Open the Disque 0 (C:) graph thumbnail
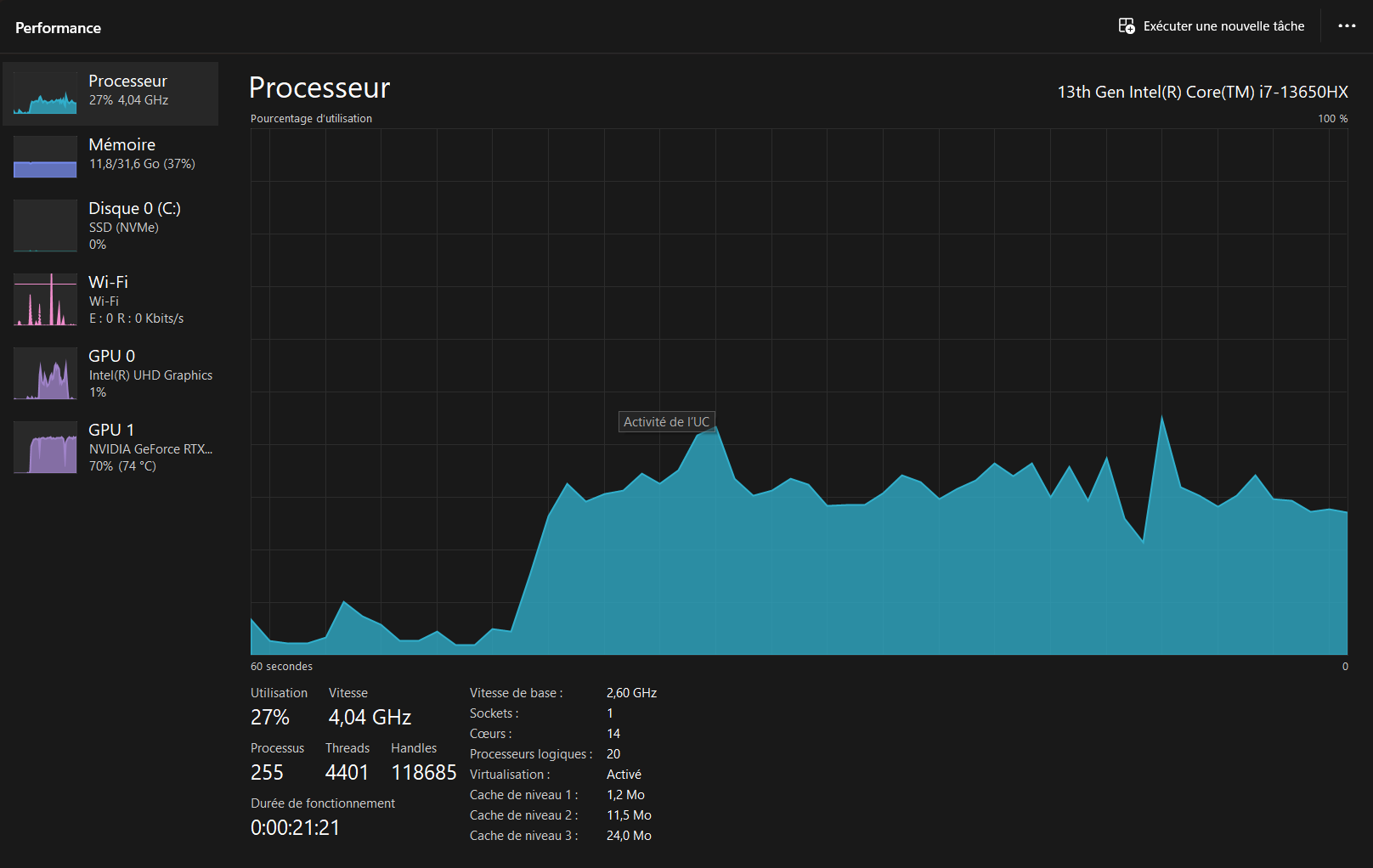Viewport: 1373px width, 868px height. [45, 226]
